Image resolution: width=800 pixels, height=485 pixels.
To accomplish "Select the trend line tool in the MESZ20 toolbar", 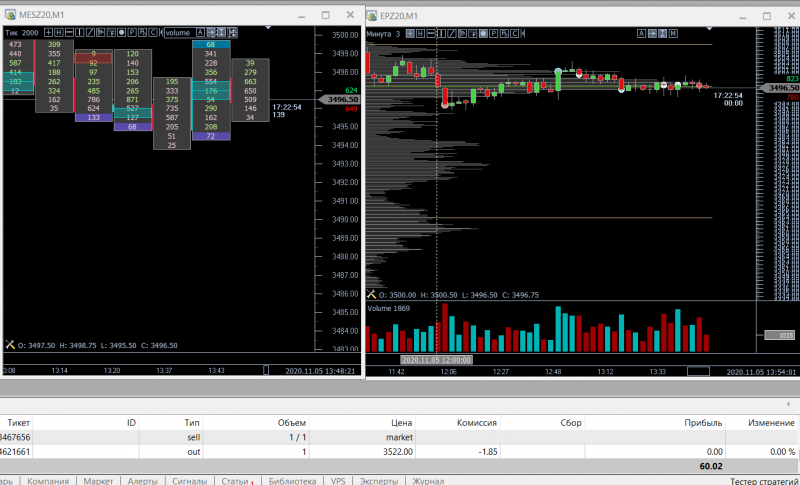I will click(x=90, y=33).
